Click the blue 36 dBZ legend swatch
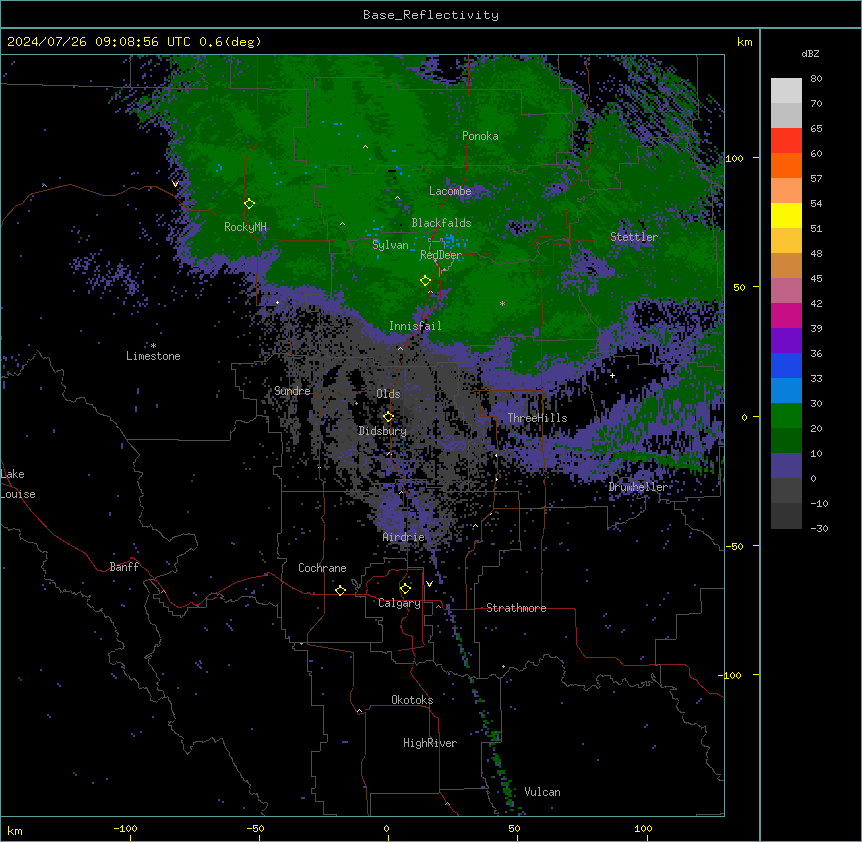862x842 pixels. coord(786,365)
